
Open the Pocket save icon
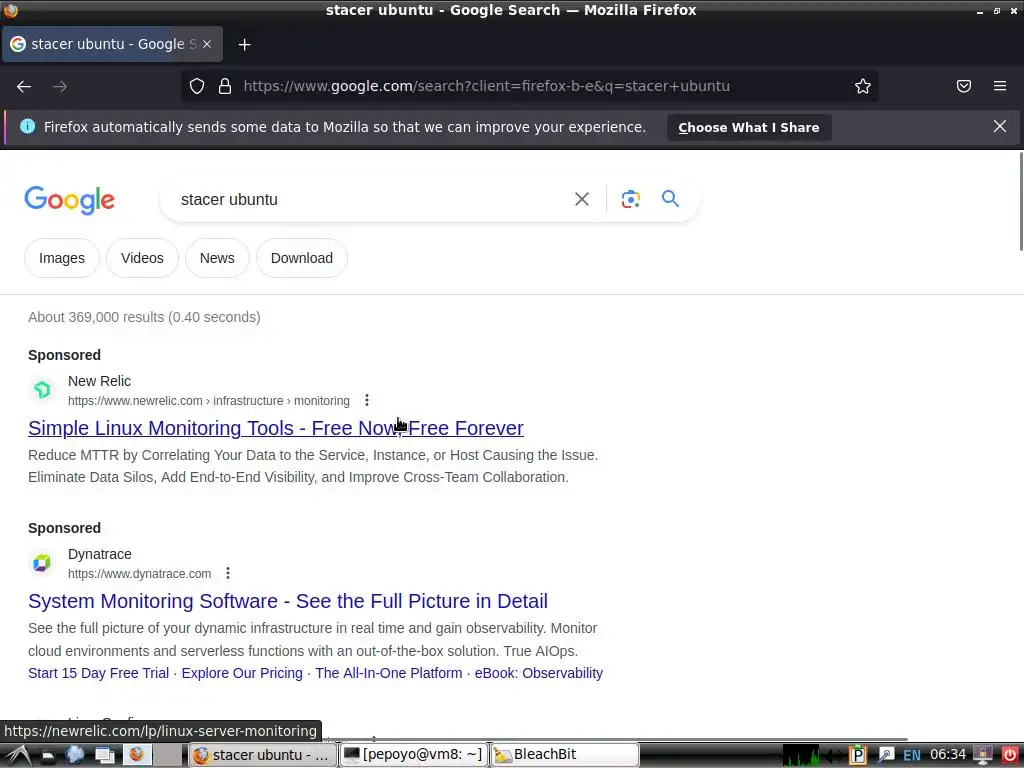tap(964, 86)
